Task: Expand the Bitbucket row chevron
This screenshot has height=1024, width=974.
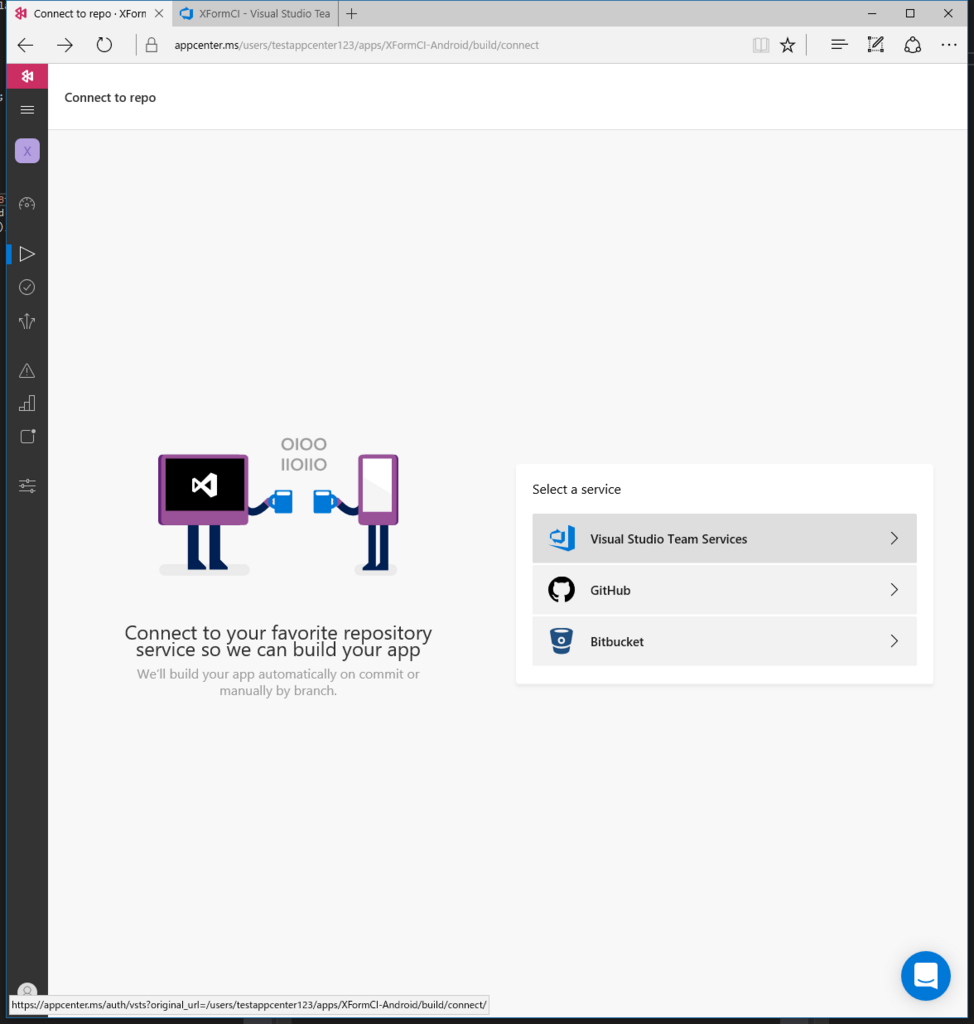Action: 894,641
